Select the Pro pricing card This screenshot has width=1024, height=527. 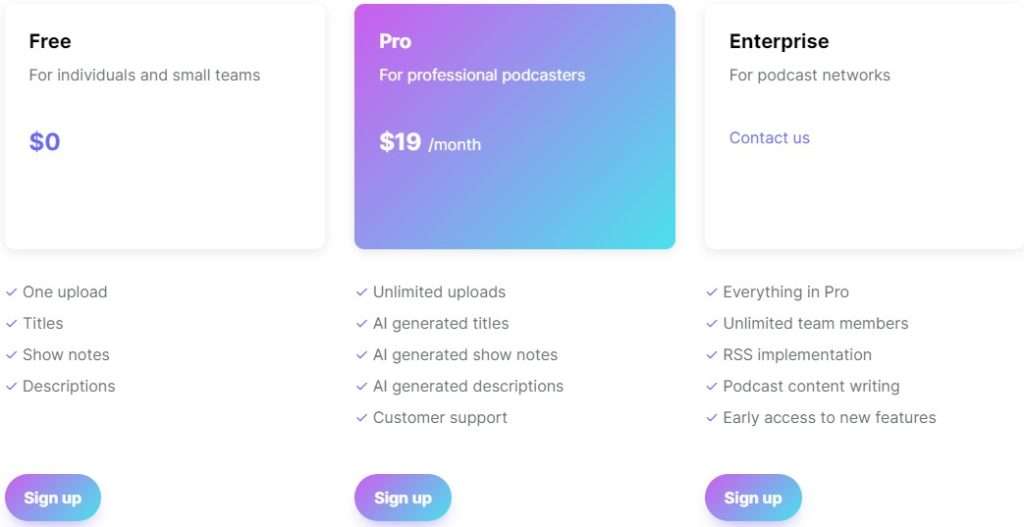[x=515, y=126]
